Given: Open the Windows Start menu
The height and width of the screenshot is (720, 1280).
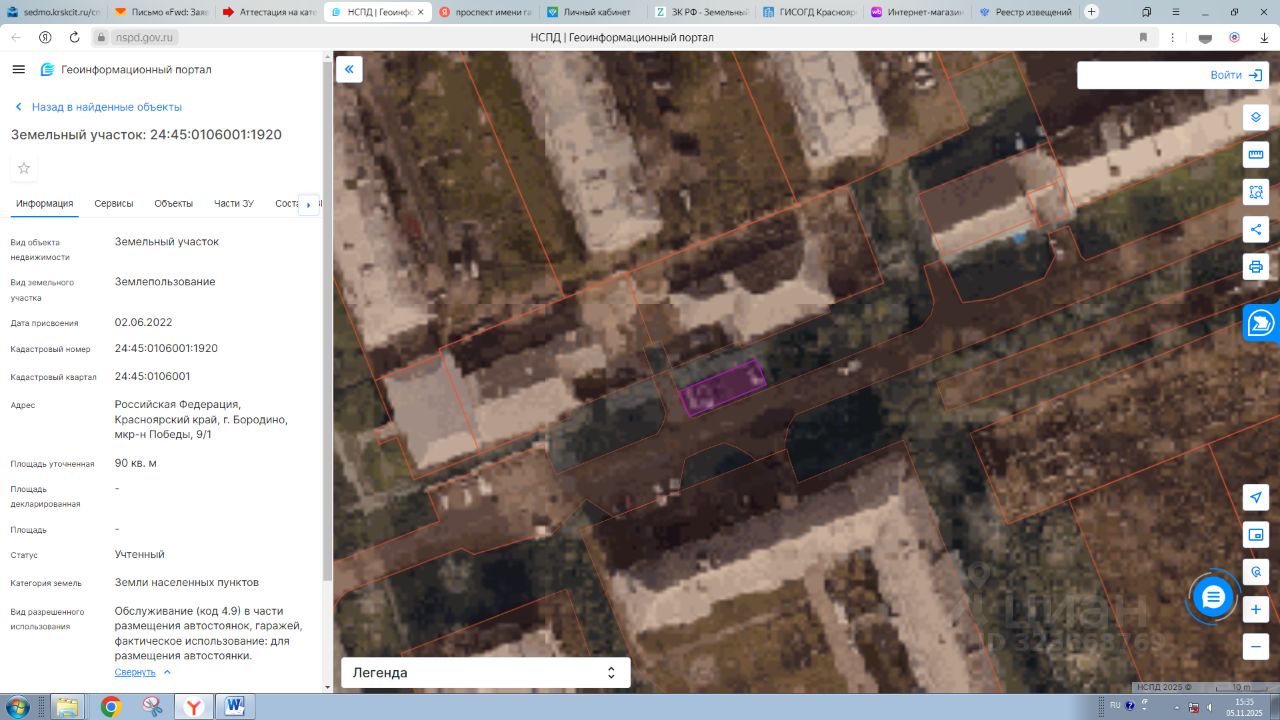Looking at the screenshot, I should point(17,707).
